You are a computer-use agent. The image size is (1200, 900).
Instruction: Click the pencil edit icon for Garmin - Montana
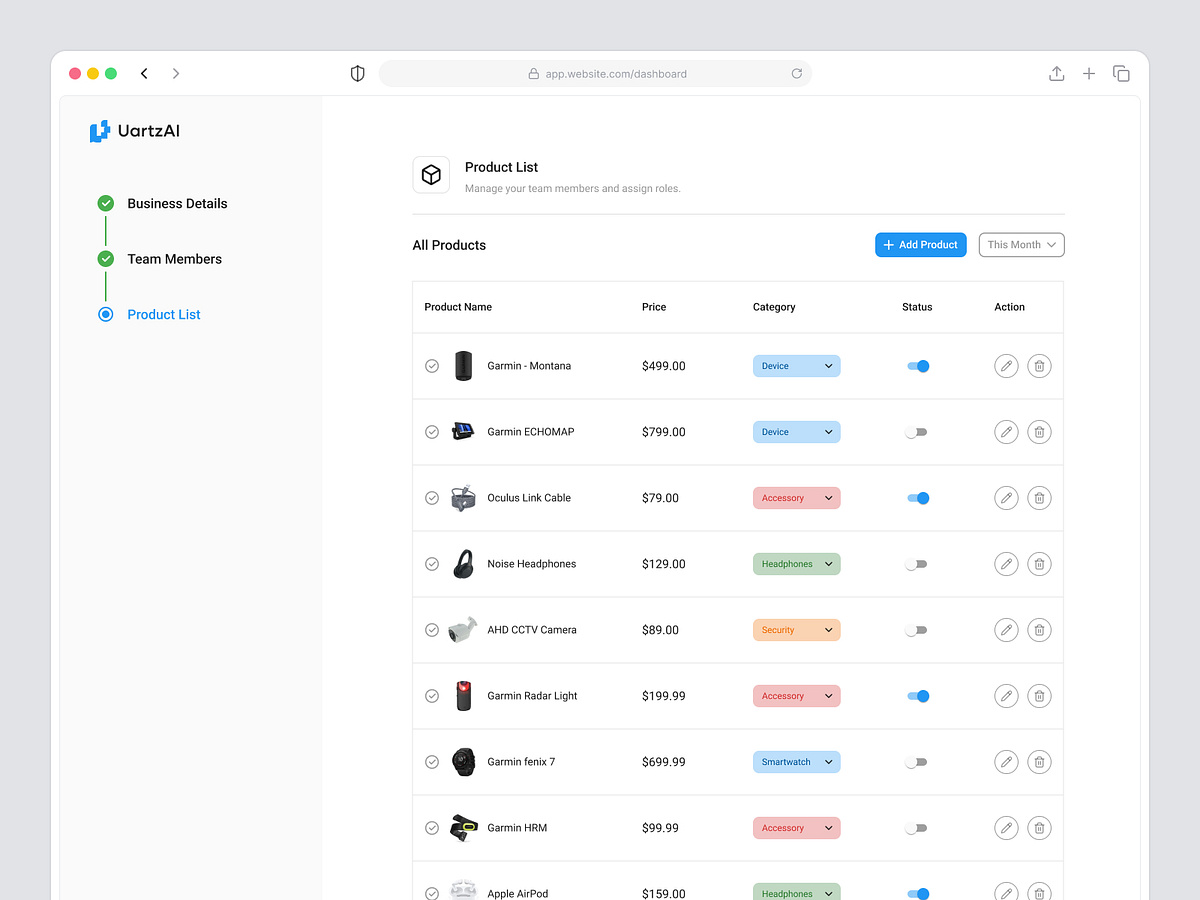(1006, 366)
